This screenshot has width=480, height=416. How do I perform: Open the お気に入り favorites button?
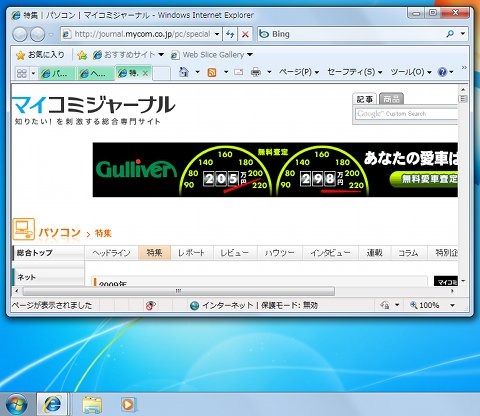point(40,55)
